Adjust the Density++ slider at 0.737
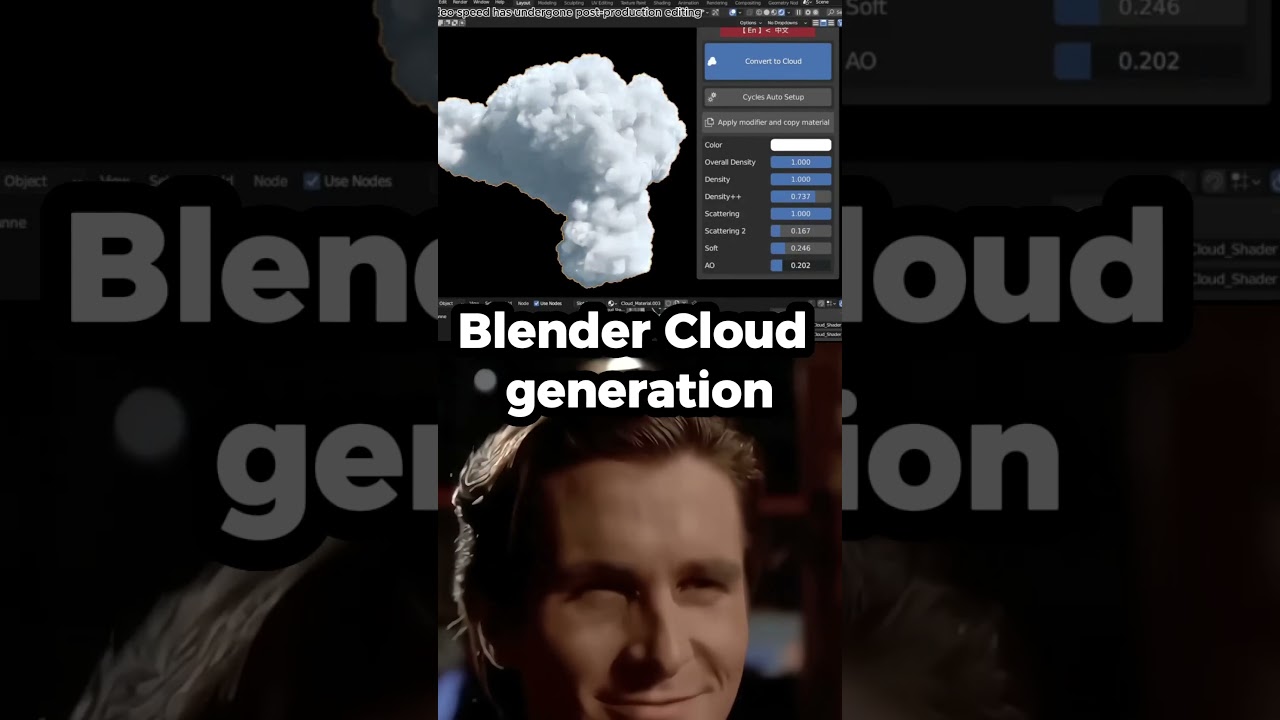This screenshot has width=1280, height=720. (801, 196)
